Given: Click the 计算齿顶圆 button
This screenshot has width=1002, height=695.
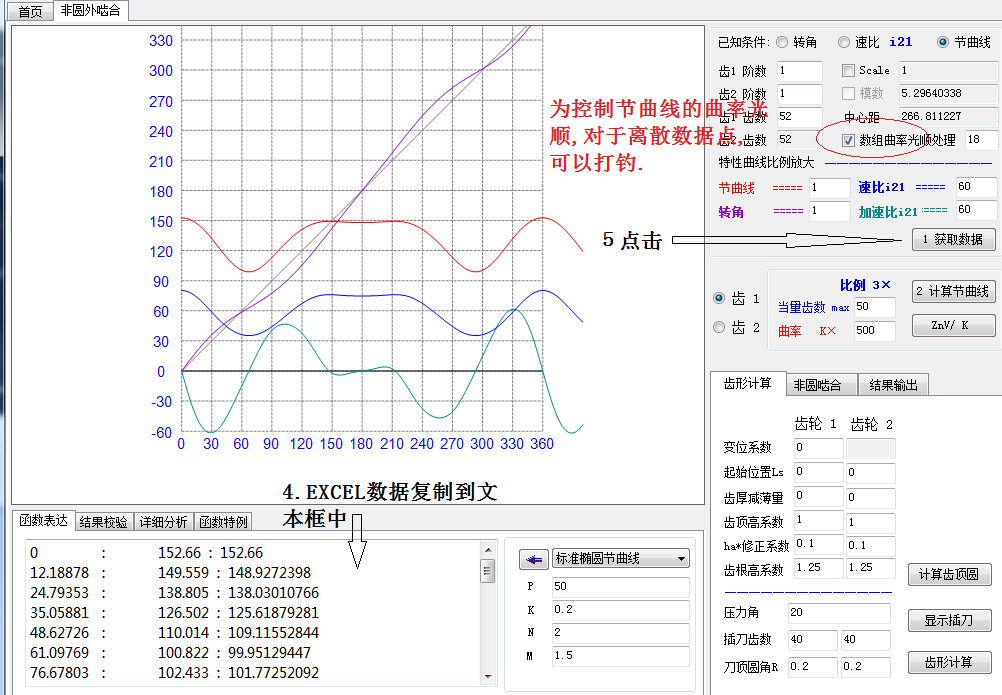Looking at the screenshot, I should coord(950,574).
